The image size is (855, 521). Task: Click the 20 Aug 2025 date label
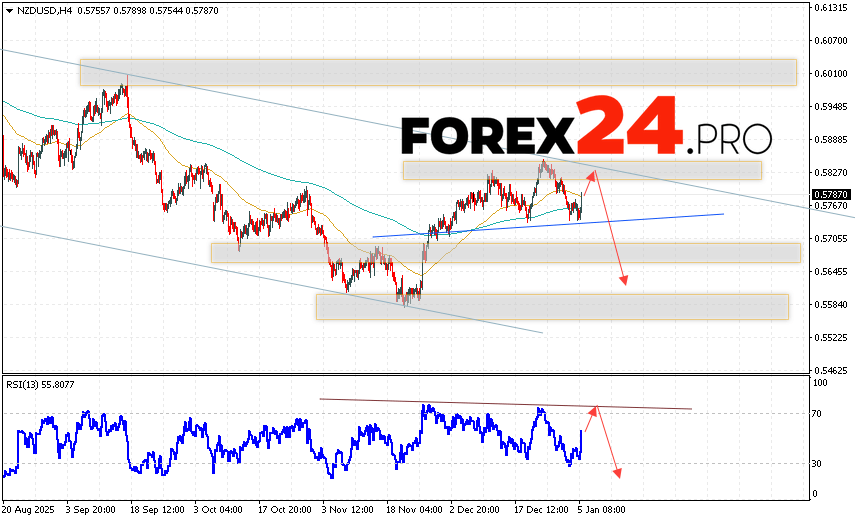(30, 509)
